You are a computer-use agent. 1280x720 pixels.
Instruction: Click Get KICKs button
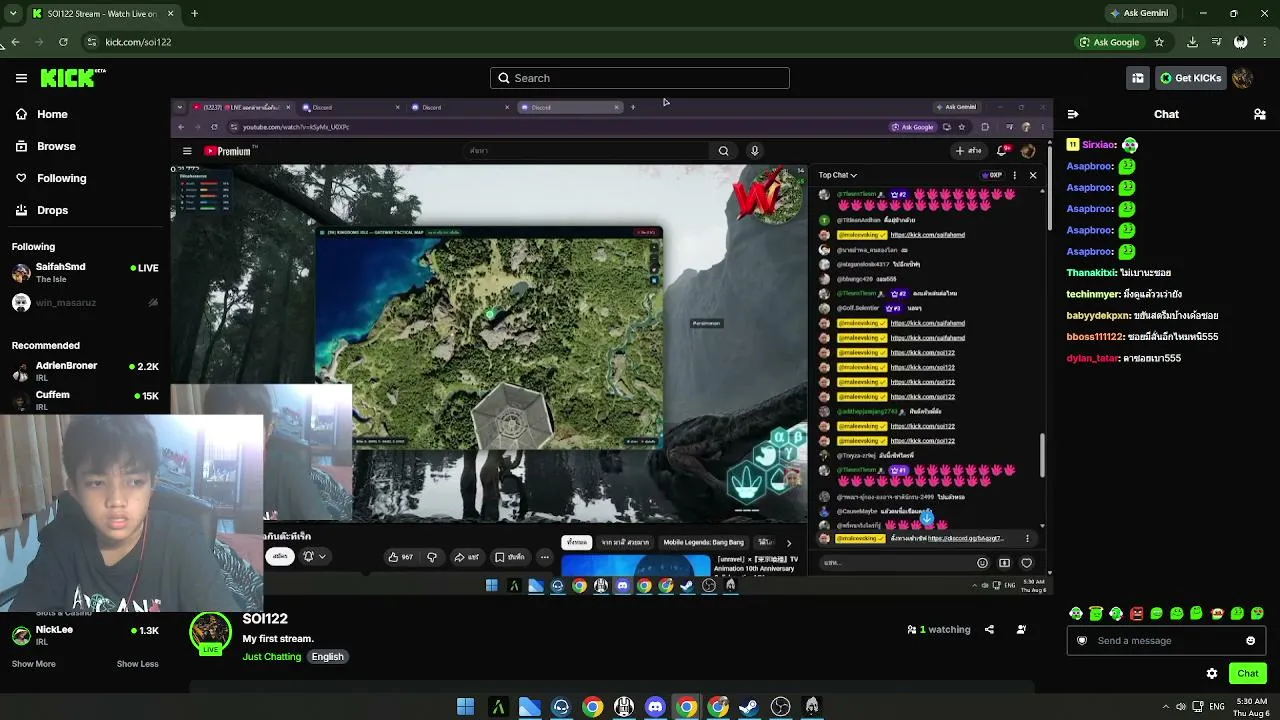pos(1190,78)
